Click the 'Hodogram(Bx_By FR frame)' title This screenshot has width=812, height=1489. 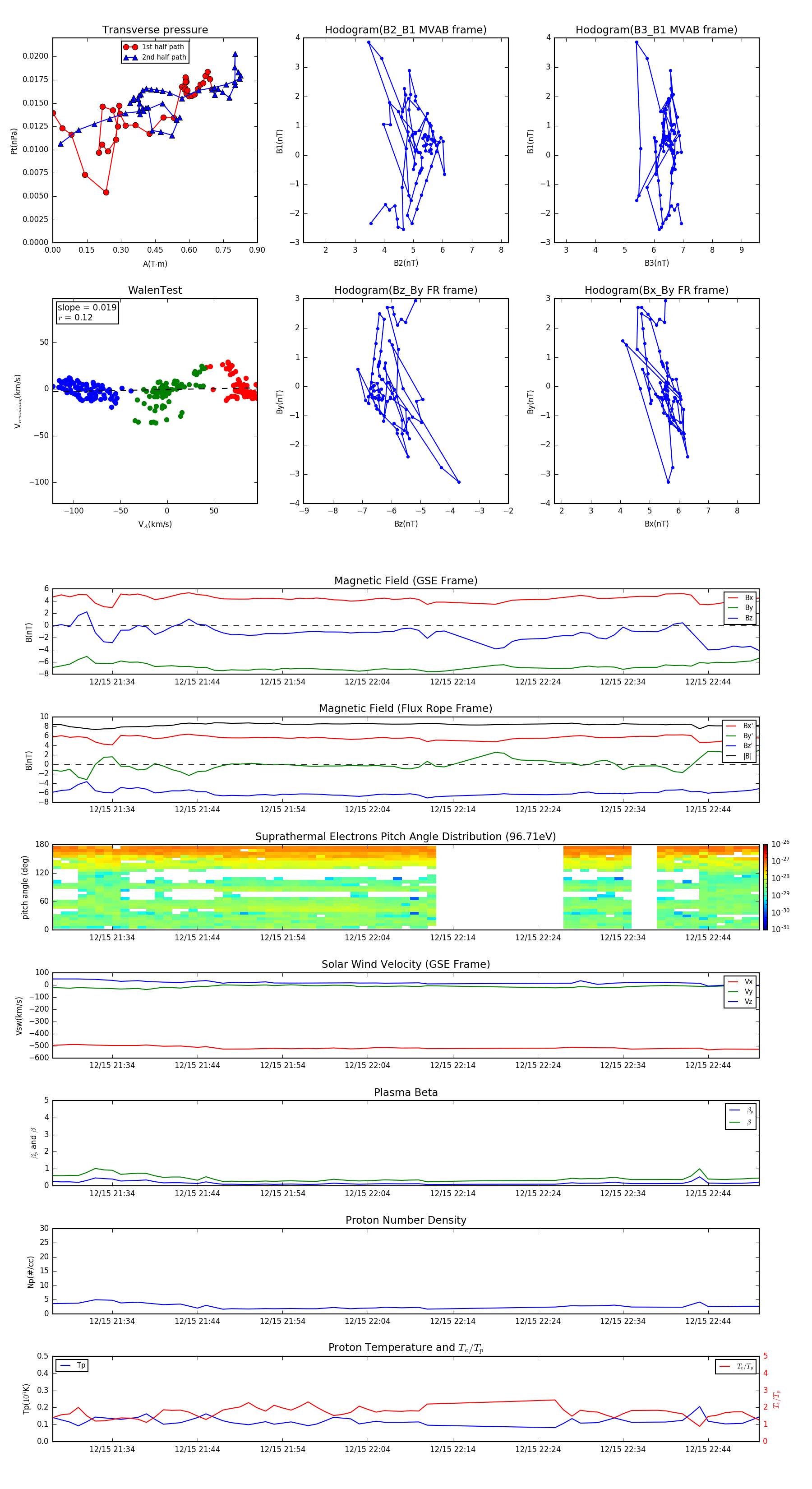(656, 290)
